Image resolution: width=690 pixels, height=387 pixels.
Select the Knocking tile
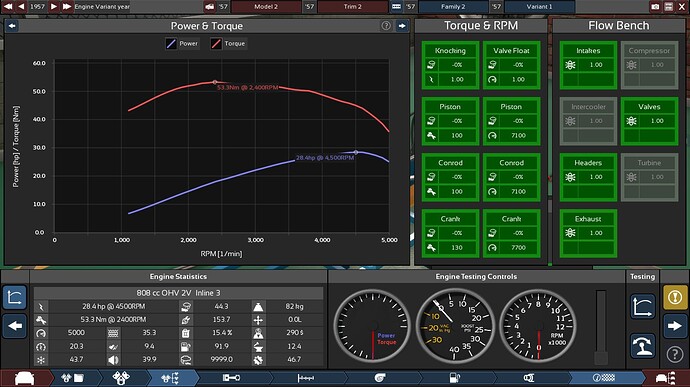450,65
